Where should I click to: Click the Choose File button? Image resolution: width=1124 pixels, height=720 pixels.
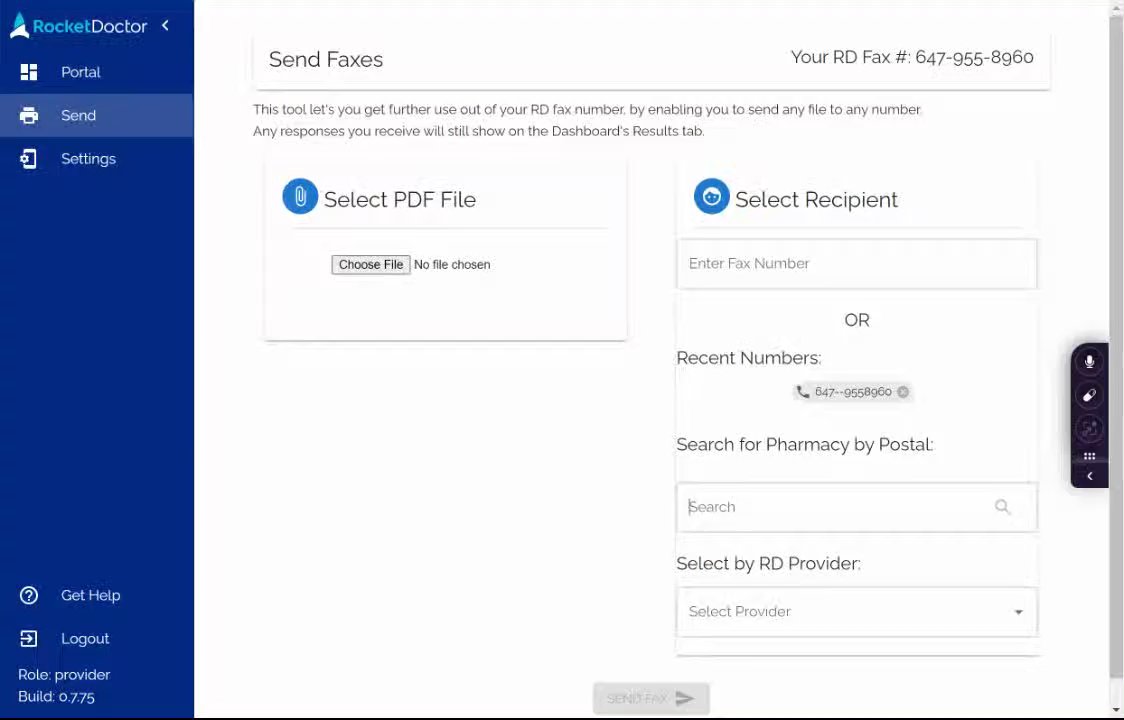[370, 265]
